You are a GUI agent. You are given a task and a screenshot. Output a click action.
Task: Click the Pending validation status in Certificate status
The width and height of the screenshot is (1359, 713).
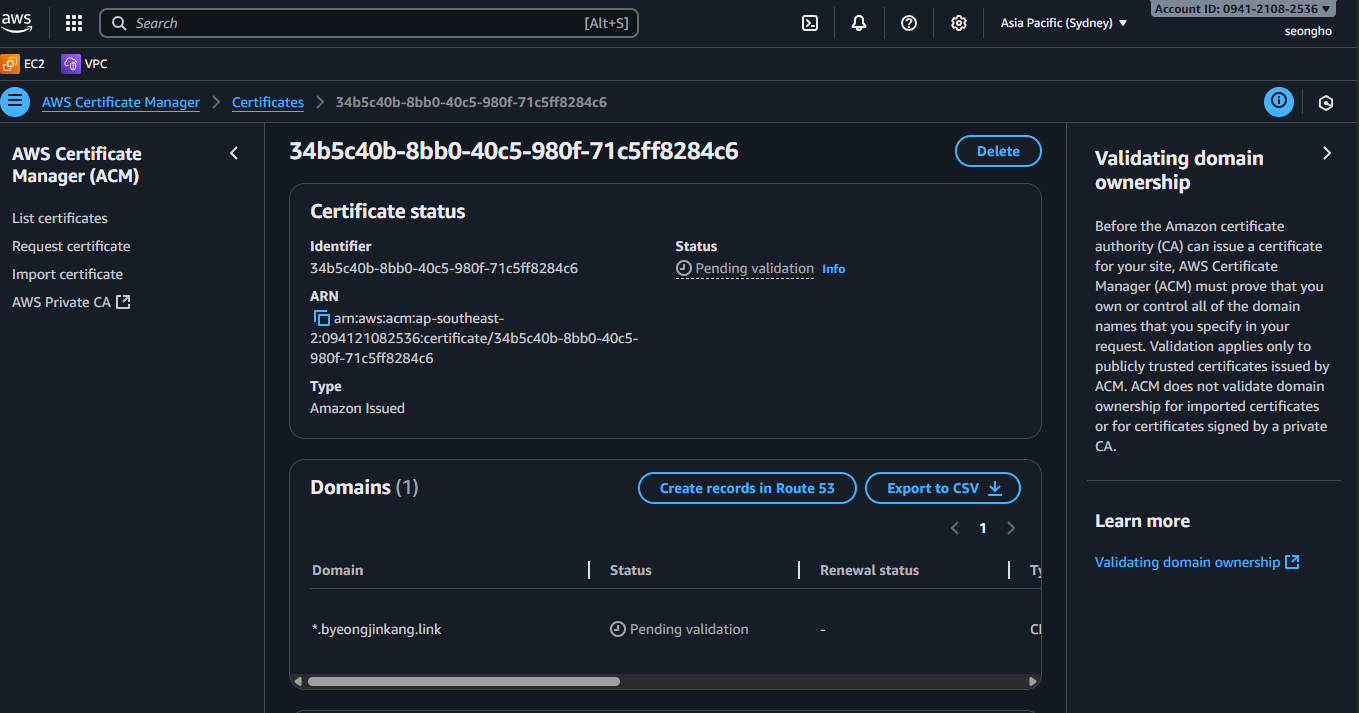click(745, 268)
